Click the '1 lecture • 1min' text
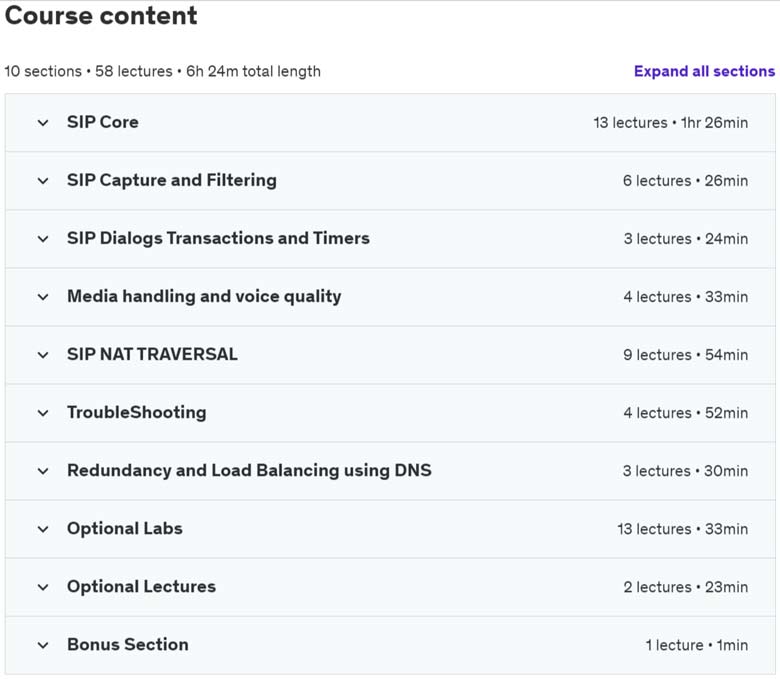Image resolution: width=780 pixels, height=679 pixels. 697,645
